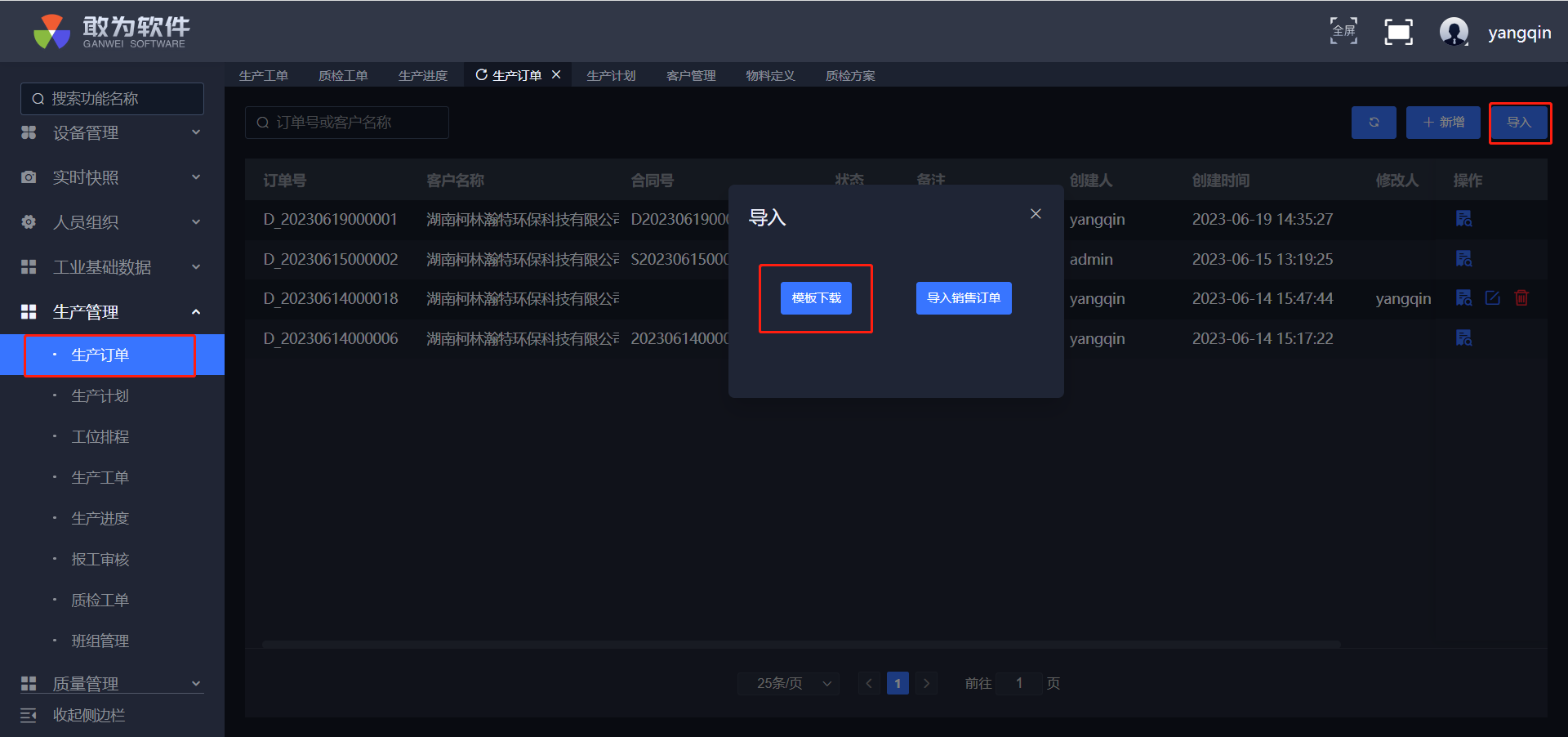Switch to the 质检方案 tab
The height and width of the screenshot is (737, 1568).
tap(850, 75)
